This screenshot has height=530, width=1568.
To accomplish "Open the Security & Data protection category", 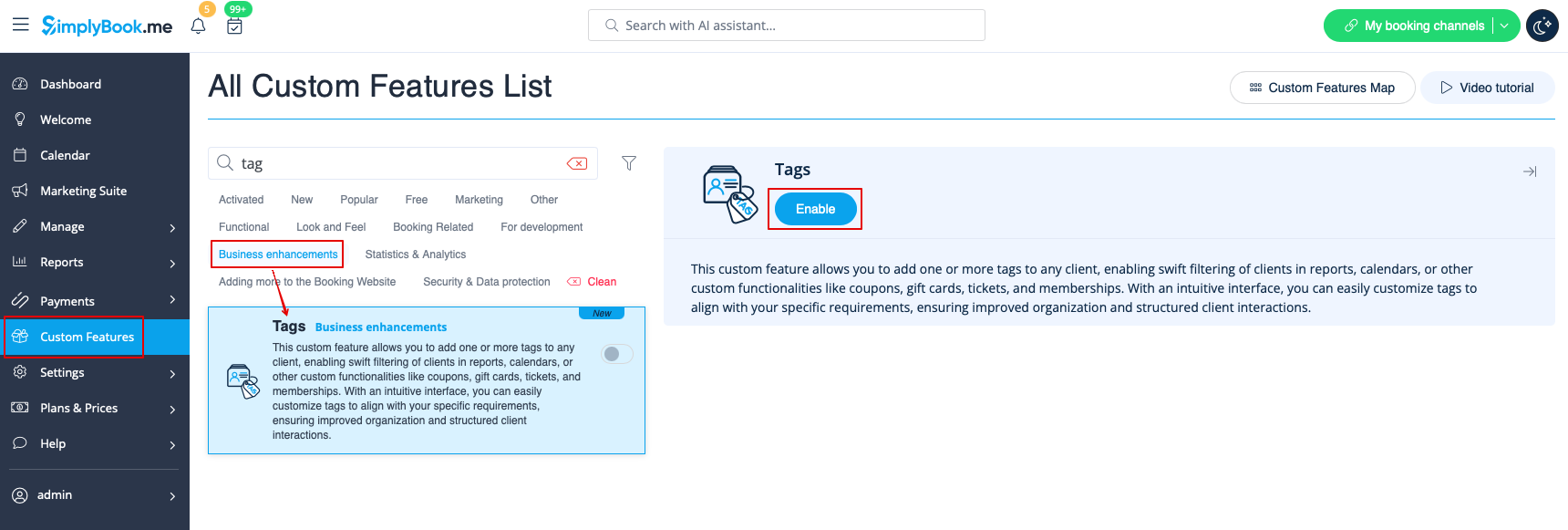I will (x=486, y=281).
